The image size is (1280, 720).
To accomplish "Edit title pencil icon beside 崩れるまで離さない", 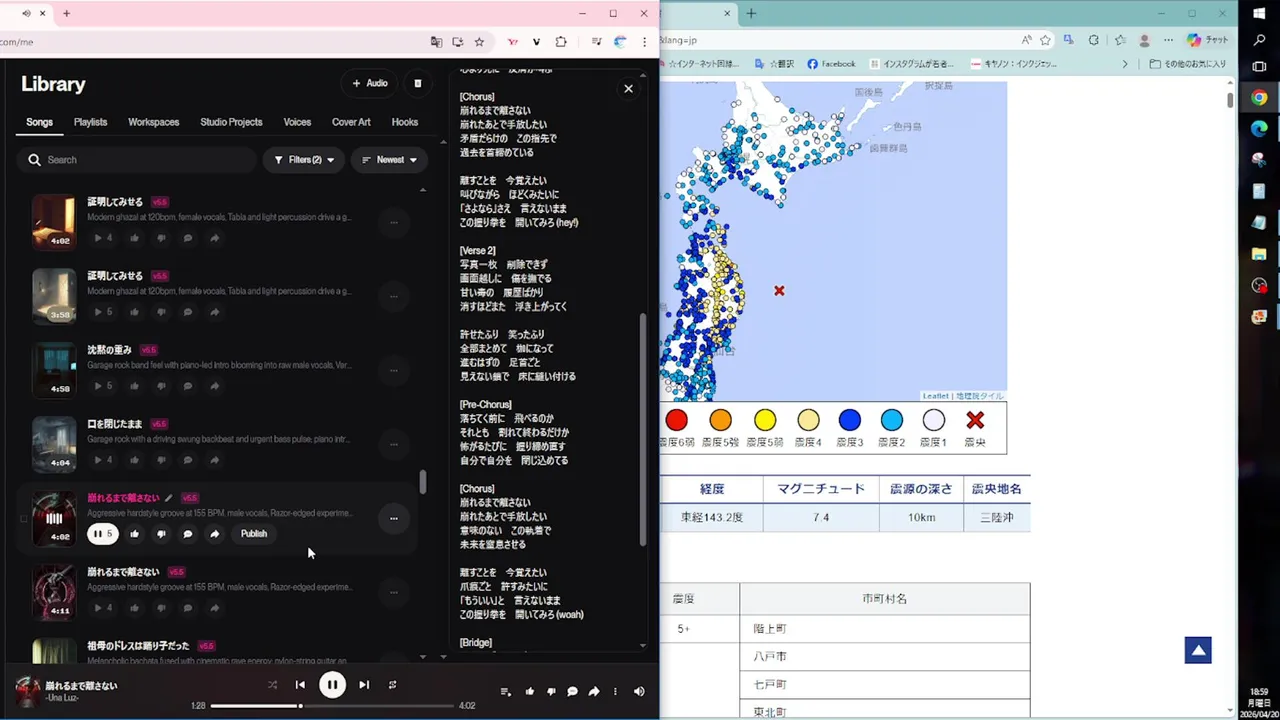I will point(168,498).
